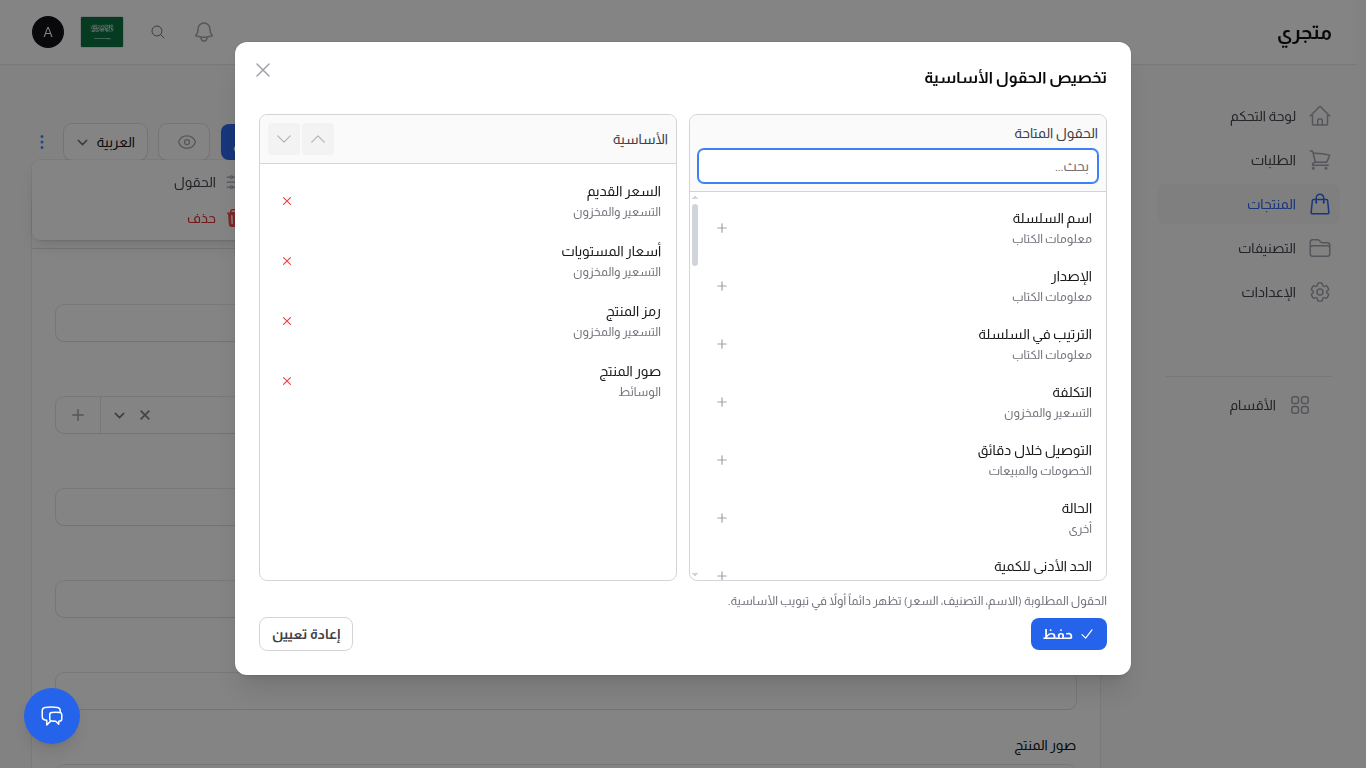Image resolution: width=1366 pixels, height=768 pixels.
Task: Click the Saudi flag icon in the header
Action: coord(101,32)
